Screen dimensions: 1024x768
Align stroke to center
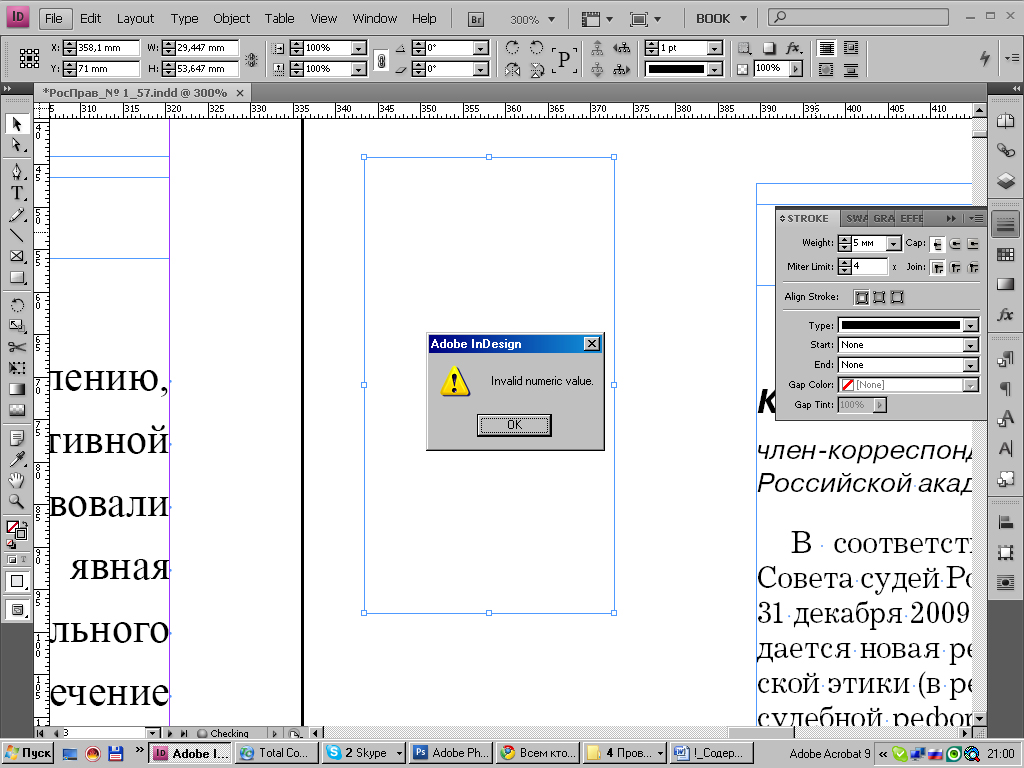pyautogui.click(x=862, y=297)
